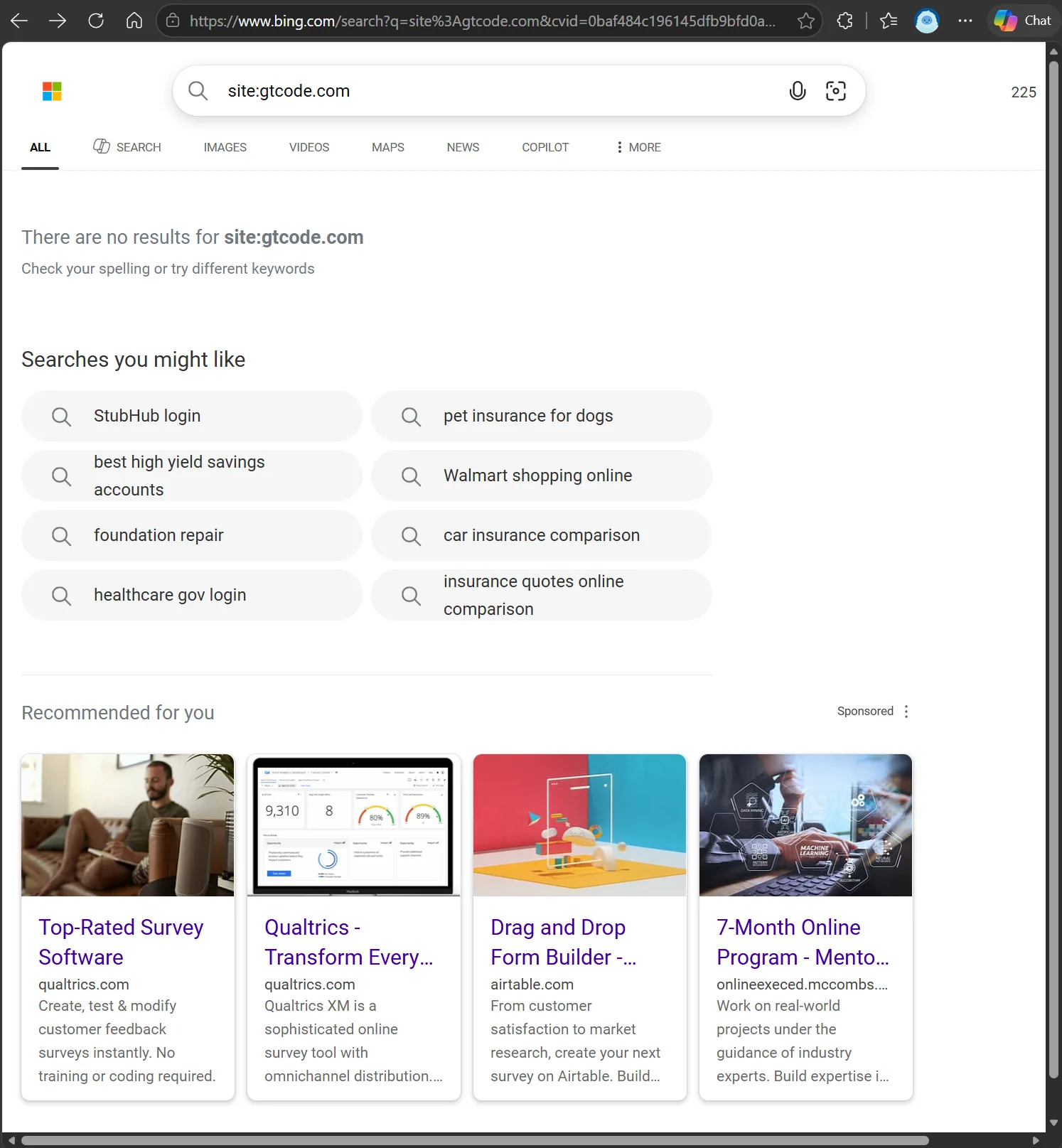This screenshot has height=1148, width=1062.
Task: Search car insurance comparison suggestion
Action: point(542,535)
